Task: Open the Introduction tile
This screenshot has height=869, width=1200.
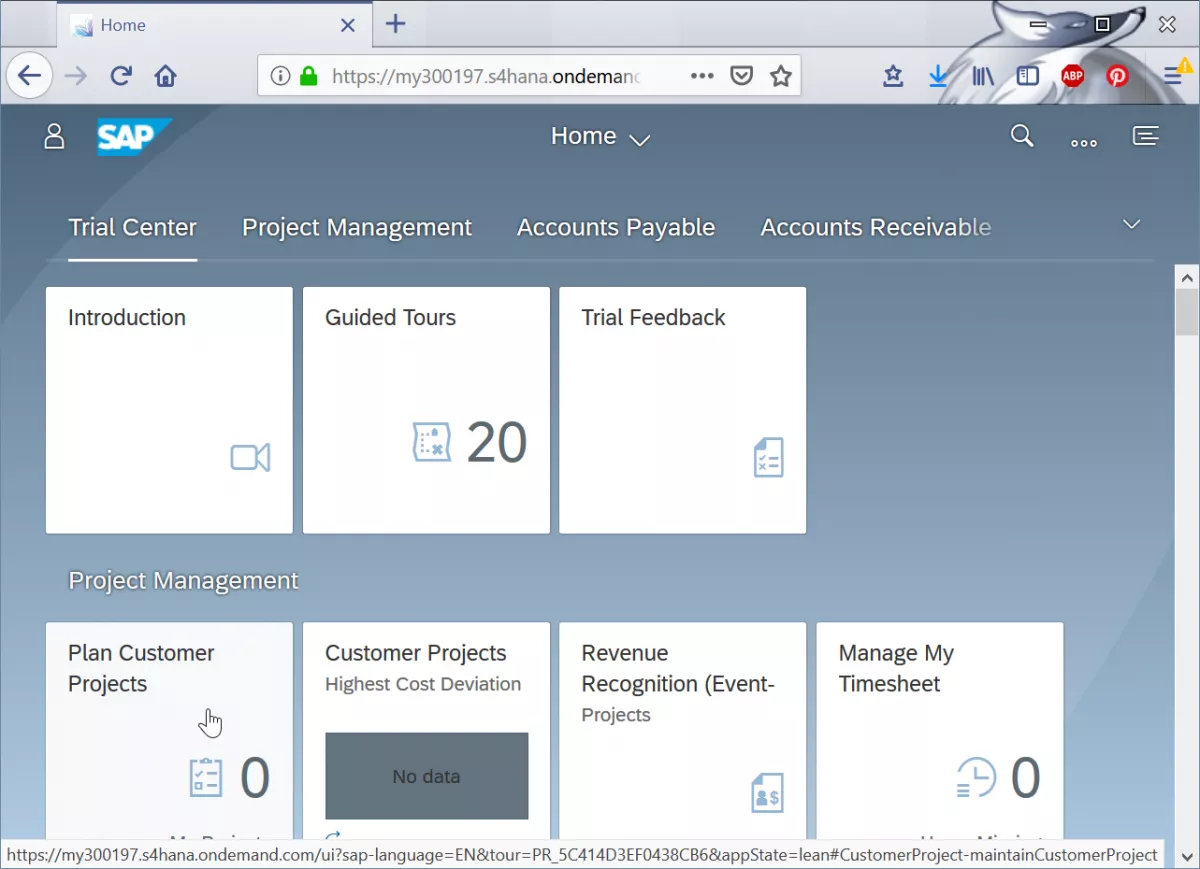Action: [x=169, y=410]
